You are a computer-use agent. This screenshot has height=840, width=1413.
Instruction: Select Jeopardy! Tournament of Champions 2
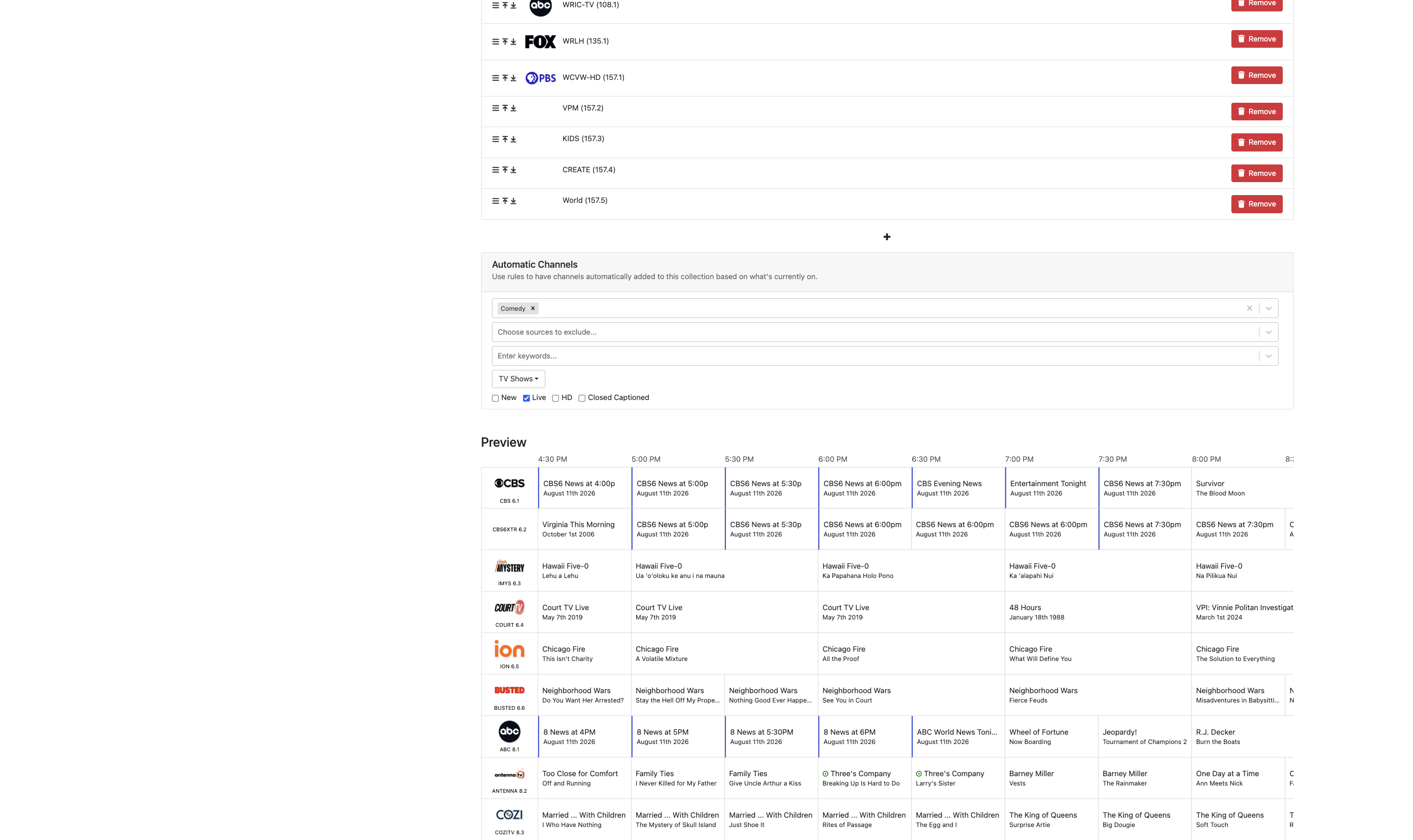coord(1145,736)
